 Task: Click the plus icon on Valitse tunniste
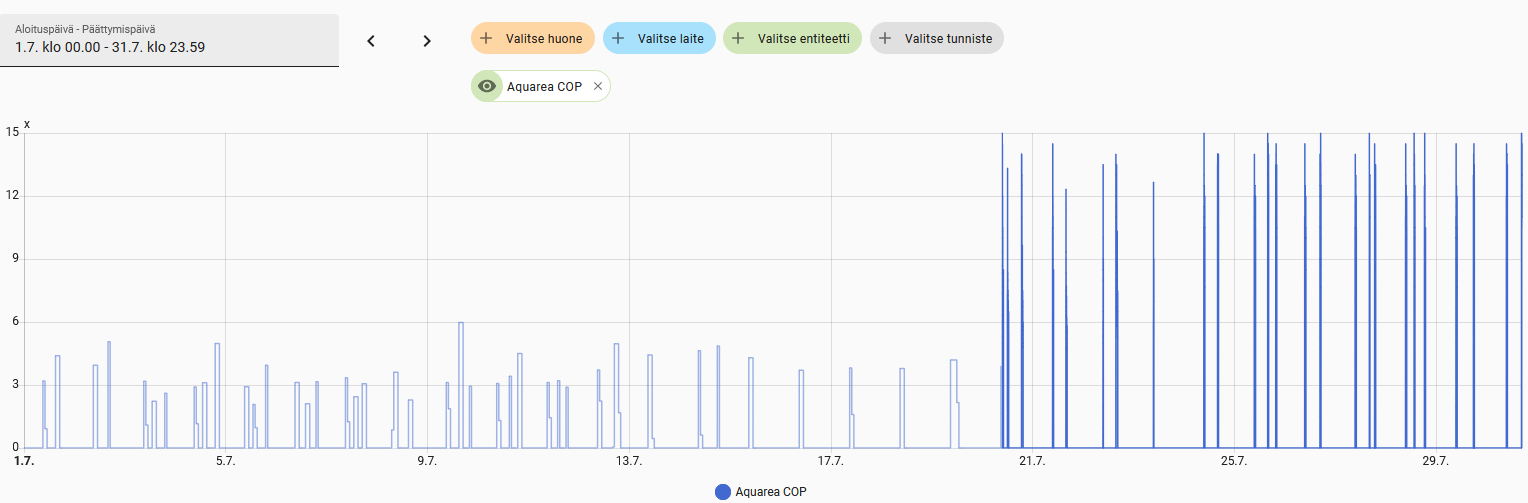885,39
